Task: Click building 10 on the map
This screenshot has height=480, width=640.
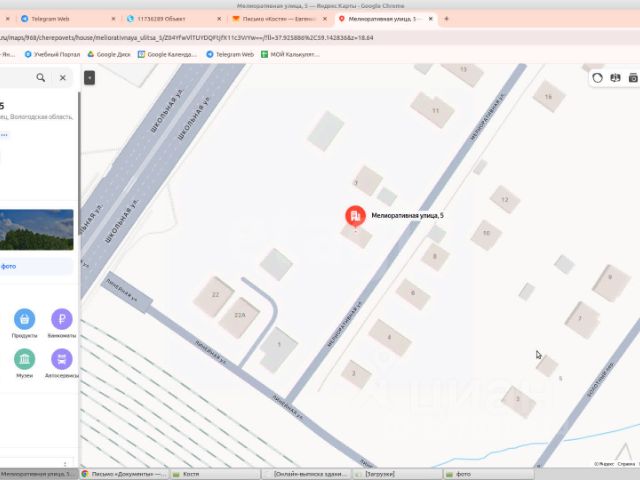Action: 486,234
